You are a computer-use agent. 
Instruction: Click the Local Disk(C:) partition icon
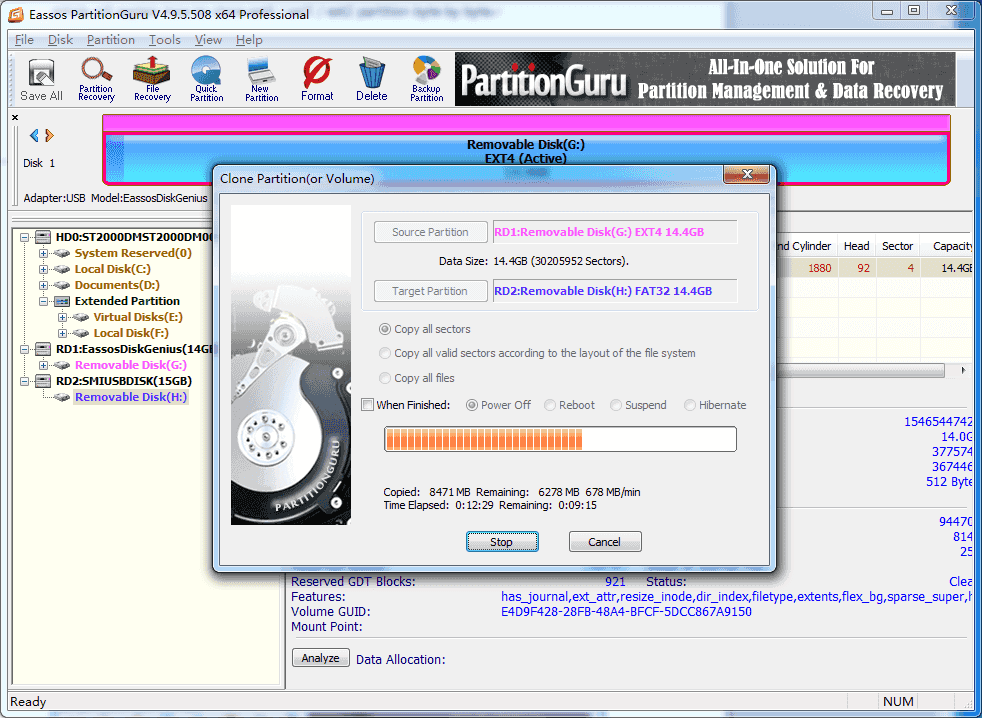click(61, 269)
